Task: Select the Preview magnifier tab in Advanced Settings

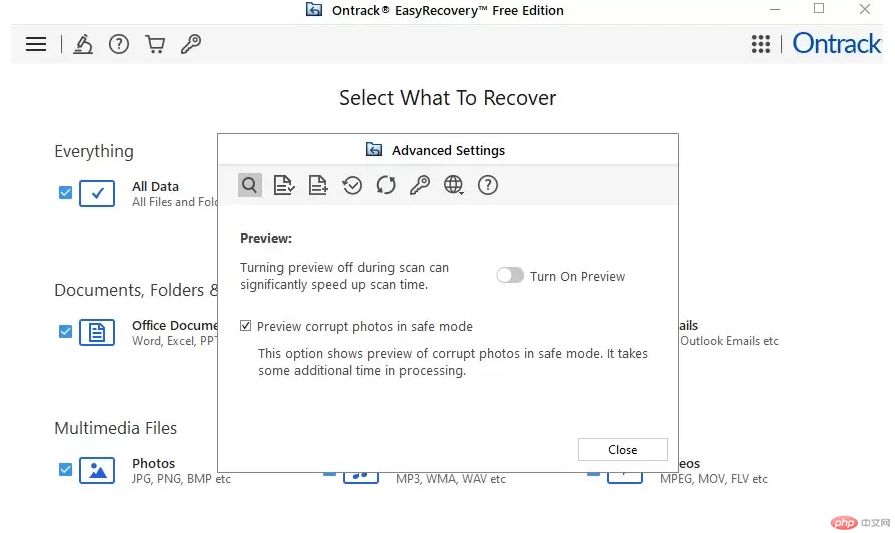Action: (x=249, y=185)
